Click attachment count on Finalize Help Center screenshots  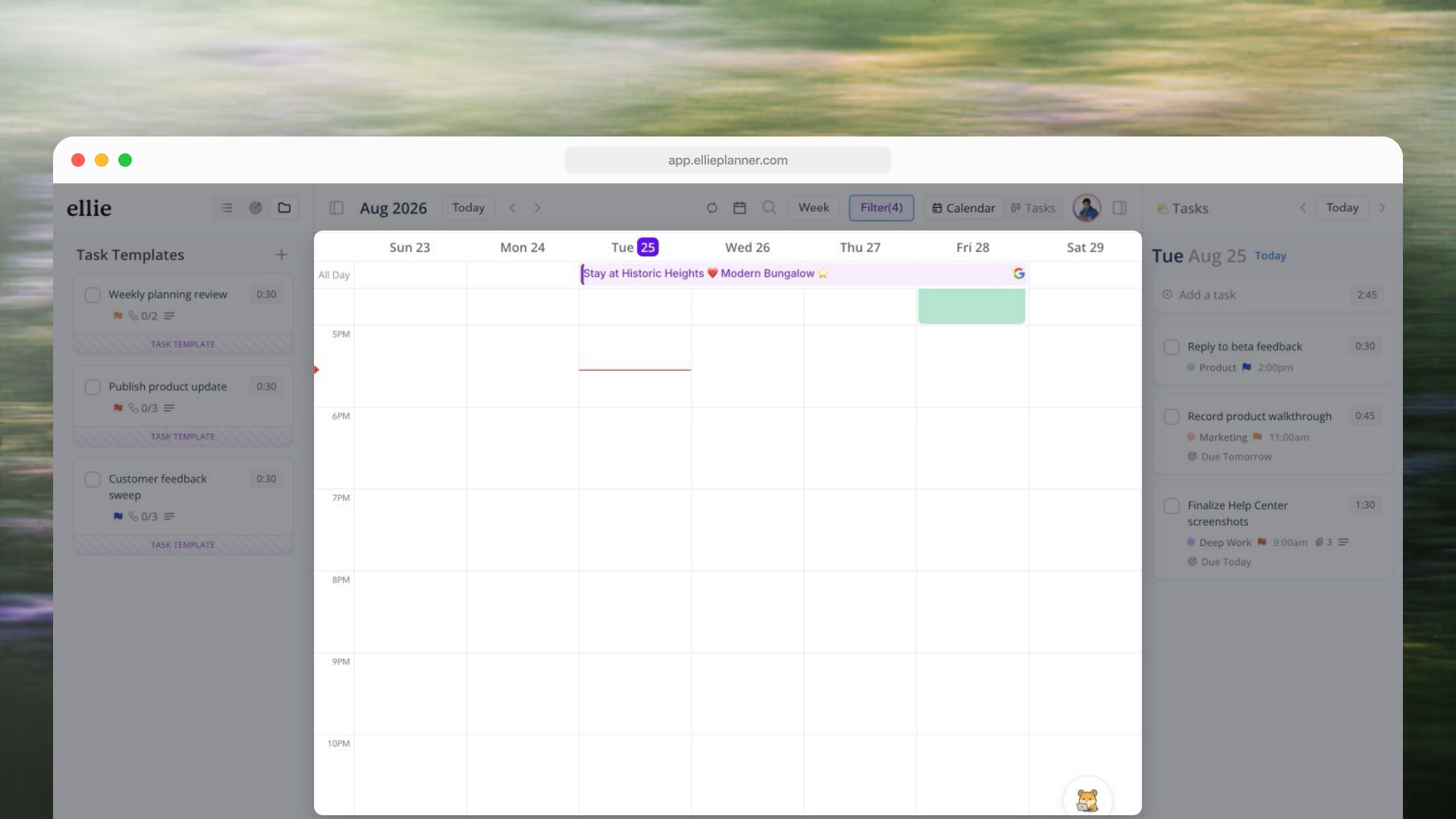pyautogui.click(x=1323, y=542)
